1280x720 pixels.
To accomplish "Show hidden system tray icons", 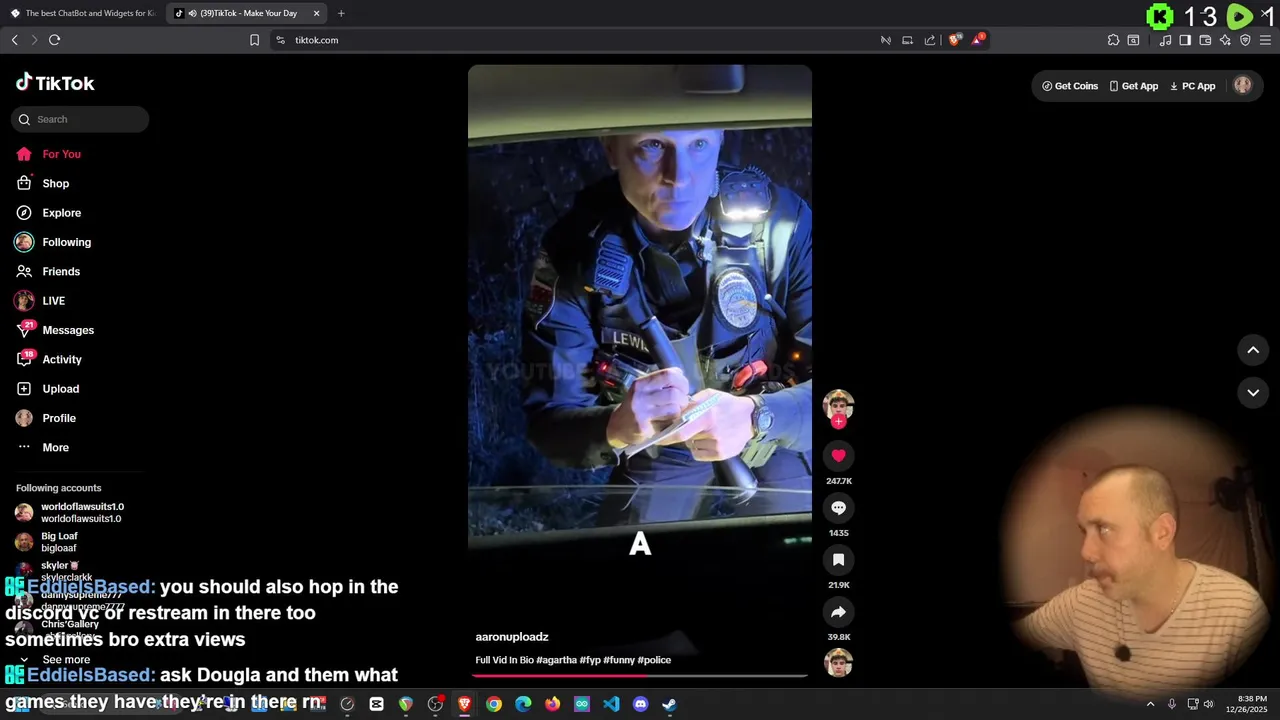I will [1150, 704].
